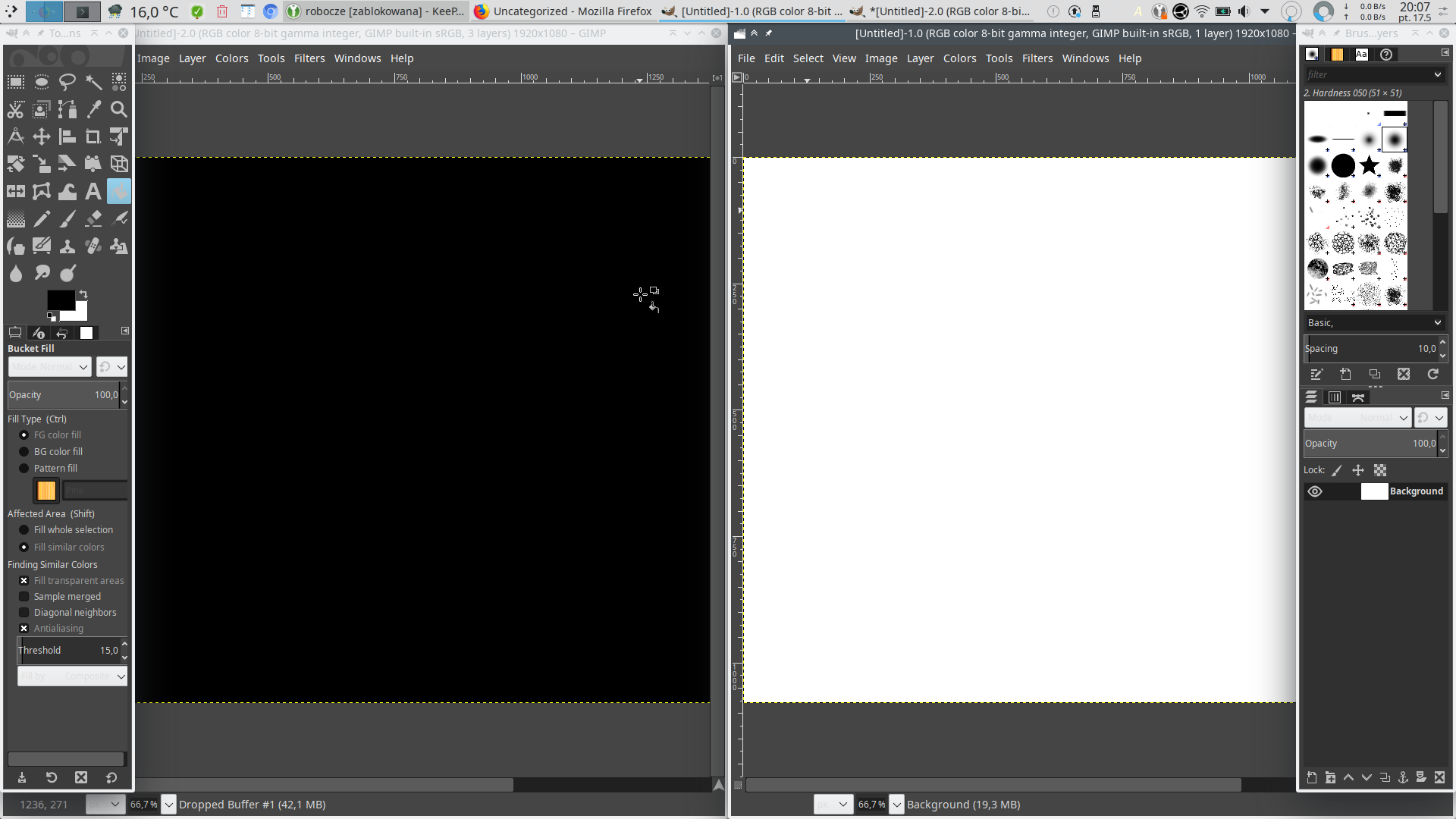
Task: Select the Fuzzy Select magic wand tool
Action: [93, 82]
